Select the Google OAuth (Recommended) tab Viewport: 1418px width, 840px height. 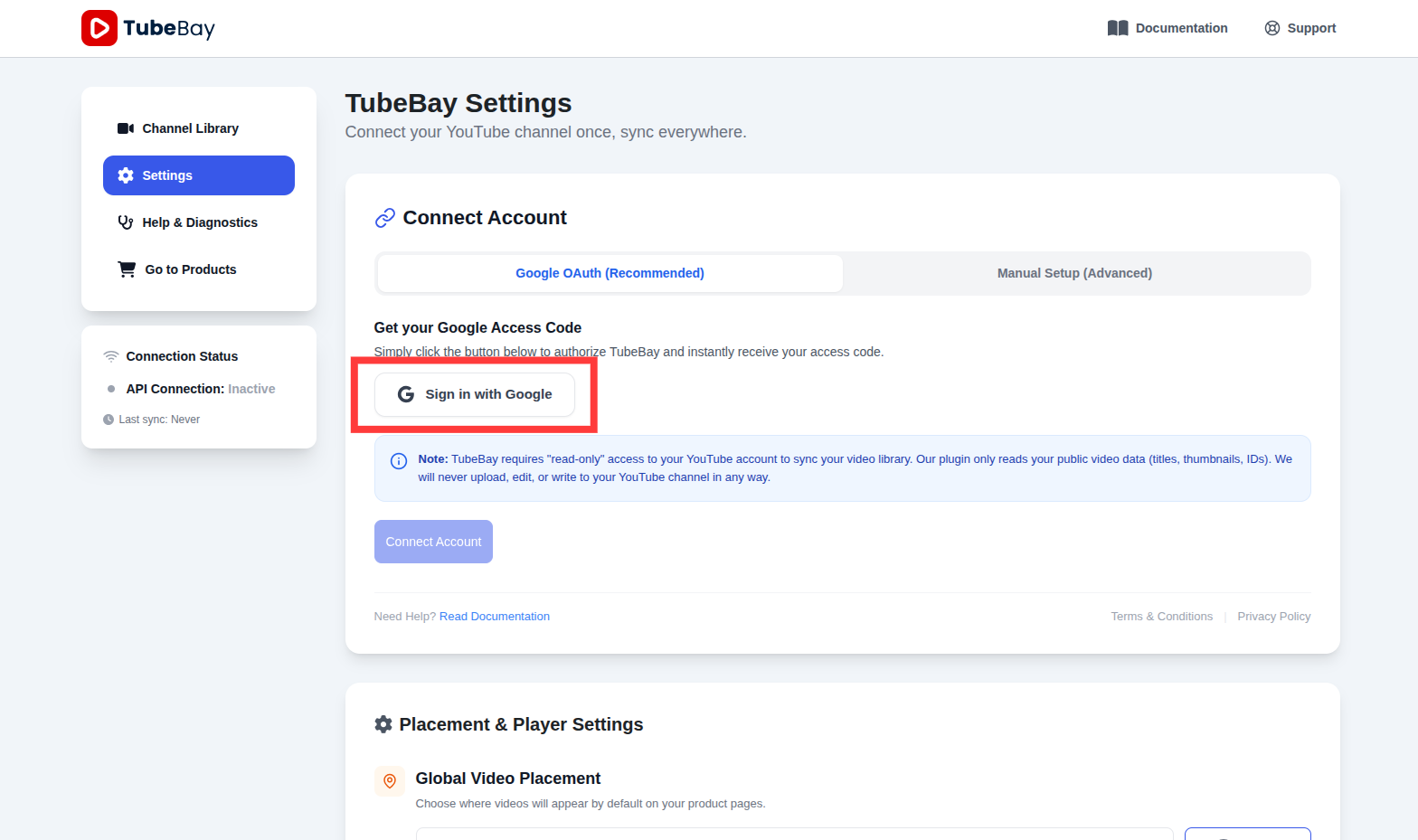click(610, 272)
